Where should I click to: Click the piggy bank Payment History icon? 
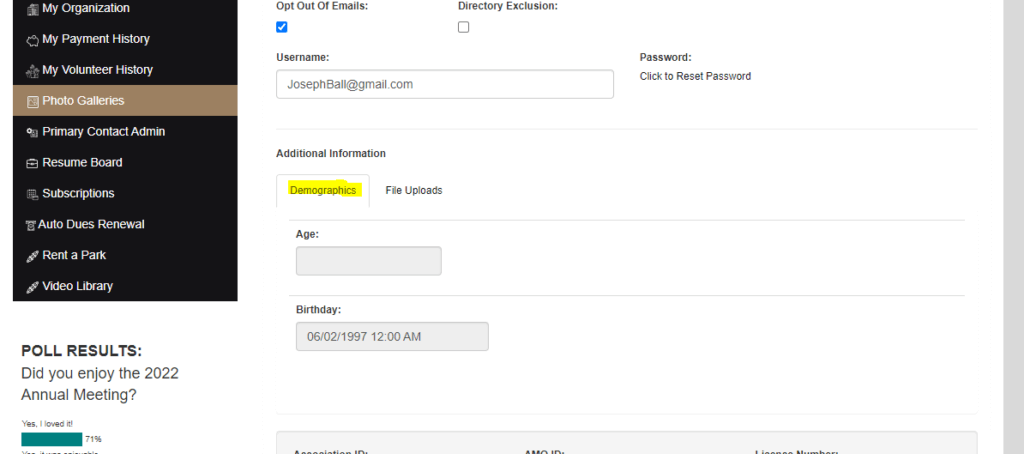[x=32, y=40]
